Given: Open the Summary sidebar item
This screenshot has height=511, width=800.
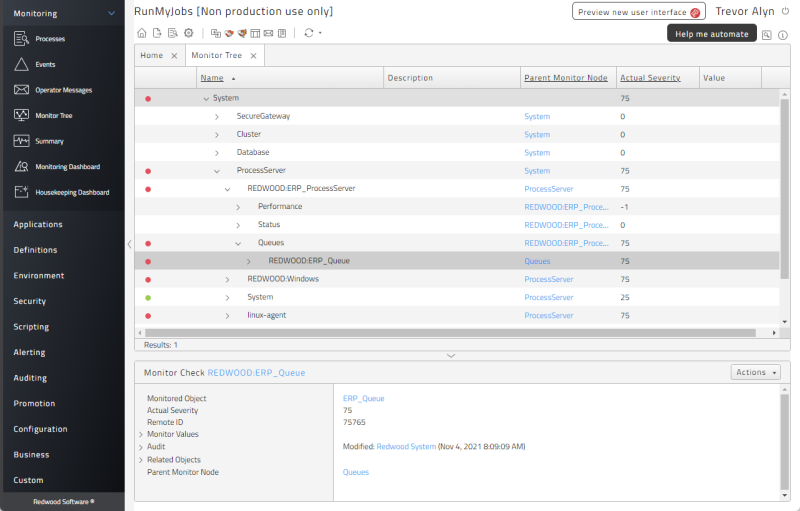Looking at the screenshot, I should click(x=39, y=141).
